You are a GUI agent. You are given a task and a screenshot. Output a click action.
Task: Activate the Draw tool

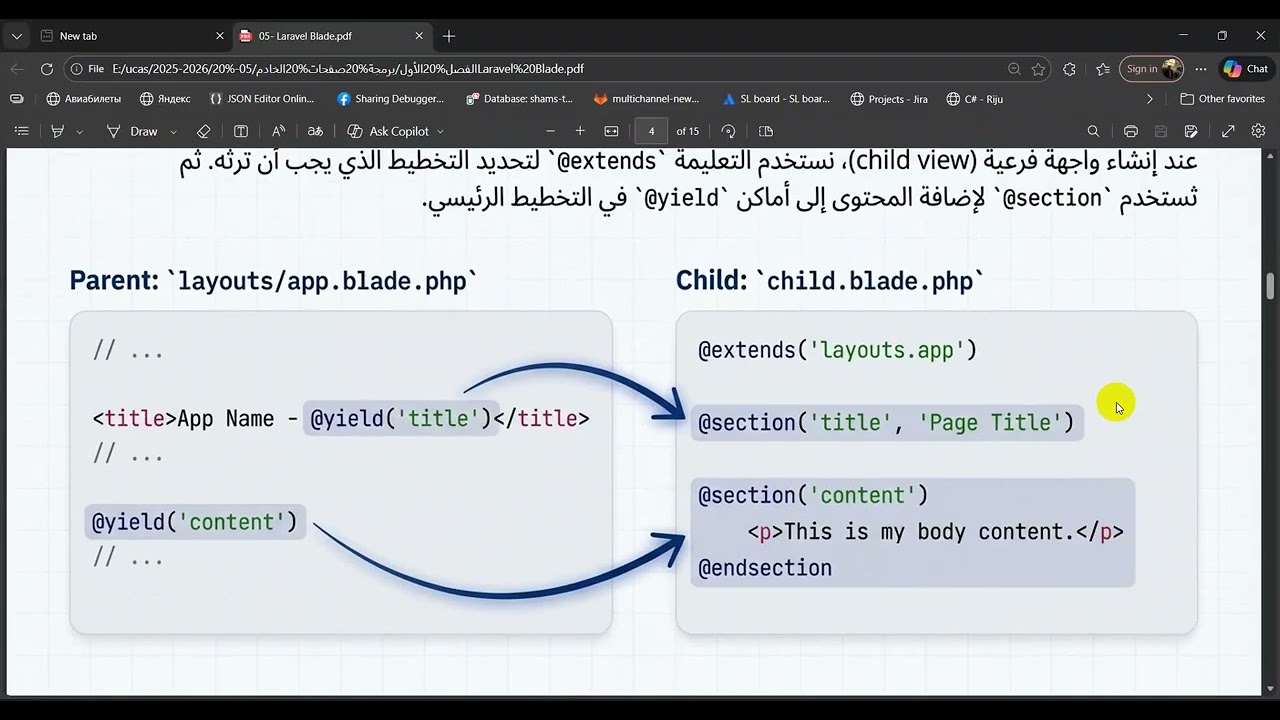[132, 131]
